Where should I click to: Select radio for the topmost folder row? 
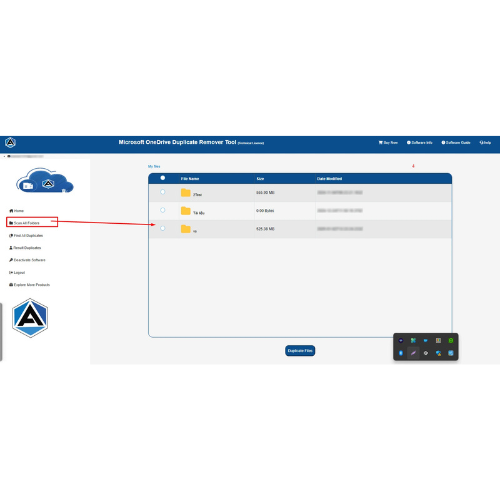(x=163, y=192)
